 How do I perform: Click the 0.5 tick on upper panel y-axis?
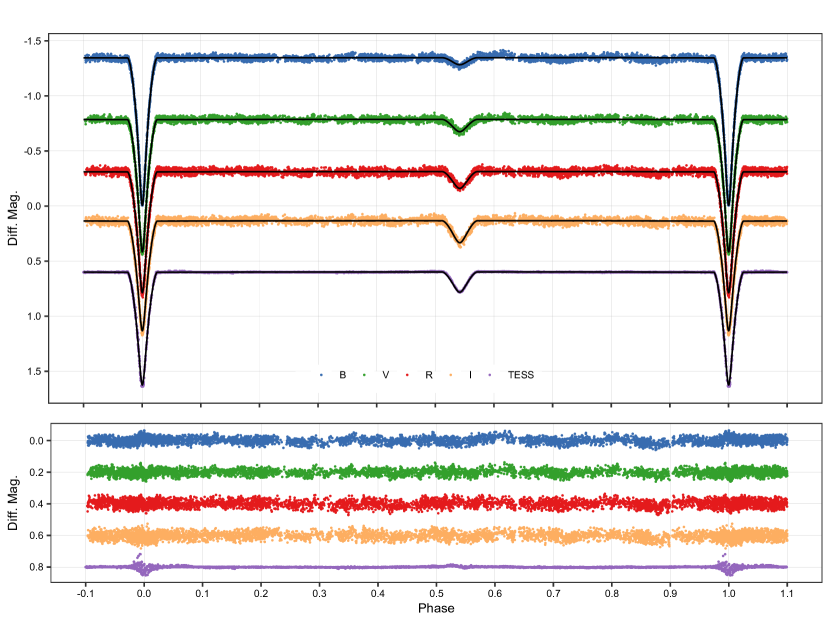click(x=35, y=261)
